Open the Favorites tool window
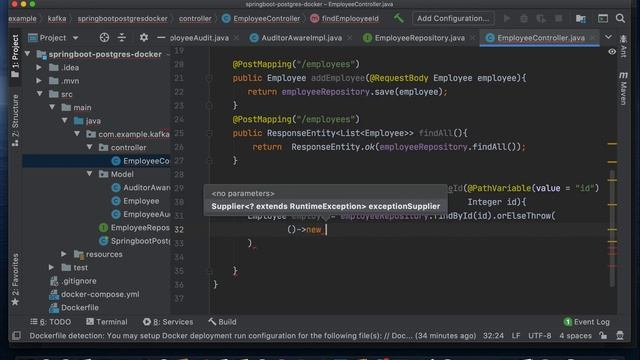640x360 pixels. [x=15, y=280]
